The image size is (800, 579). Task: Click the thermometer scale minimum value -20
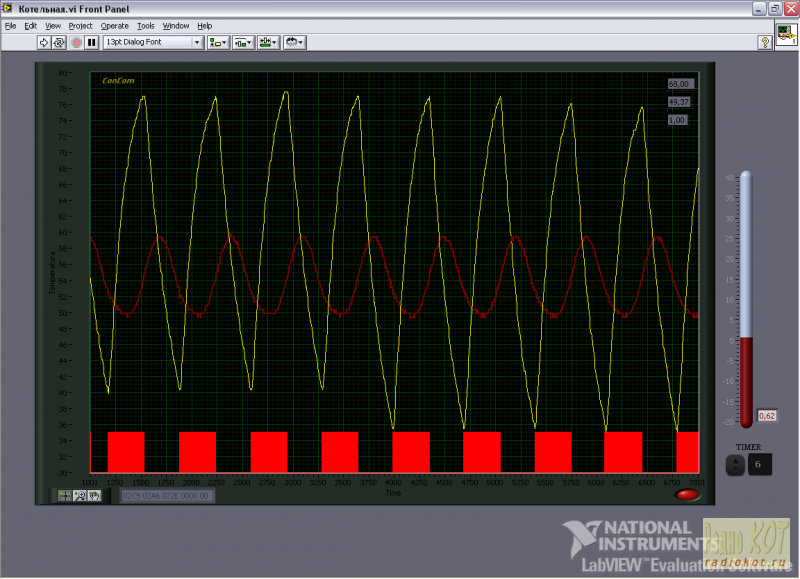(x=729, y=422)
